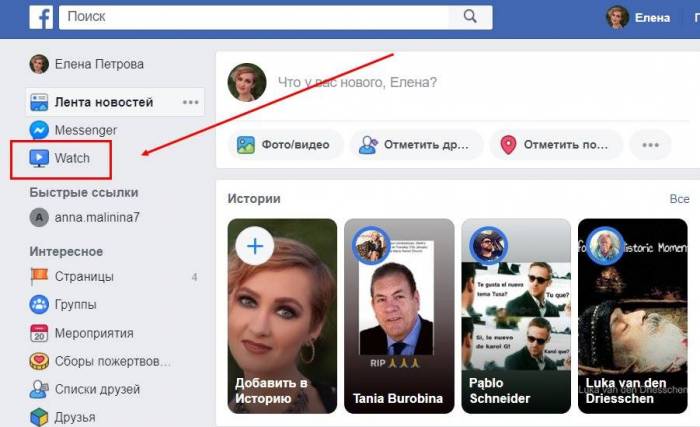This screenshot has height=427, width=700.
Task: Open the Friends (Друзья) item
Action: tap(75, 416)
